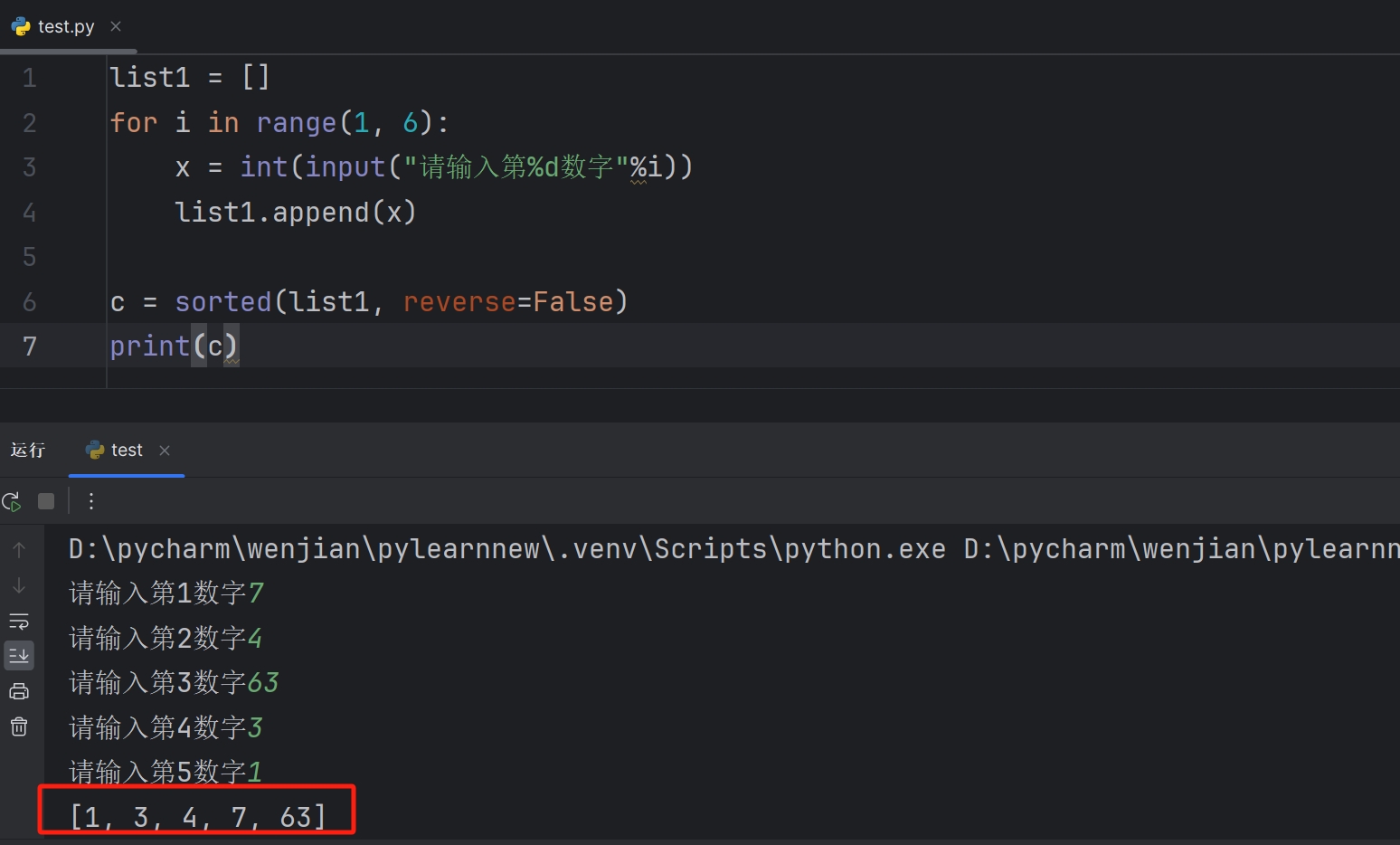Click the printed sorted list output
Image resolution: width=1400 pixels, height=845 pixels.
pos(197,817)
